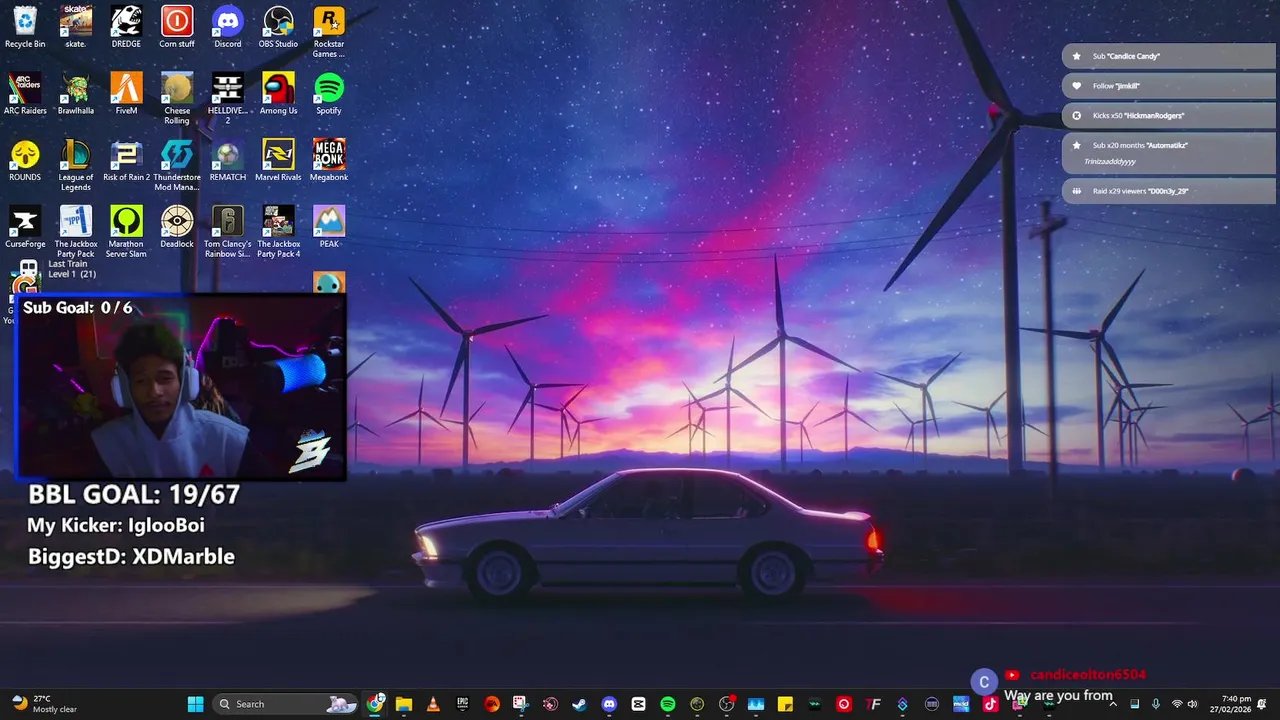Select the FiveM desktop shortcut
This screenshot has width=1280, height=720.
(x=126, y=94)
